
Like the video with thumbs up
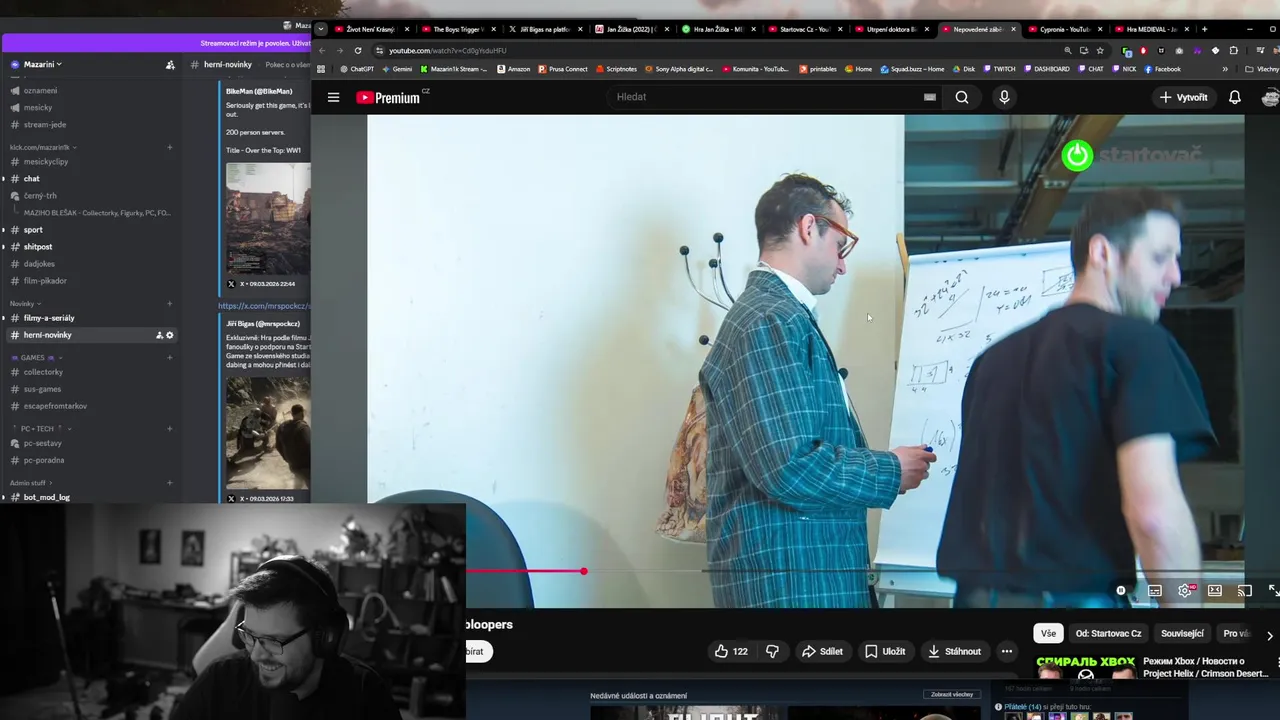point(731,651)
